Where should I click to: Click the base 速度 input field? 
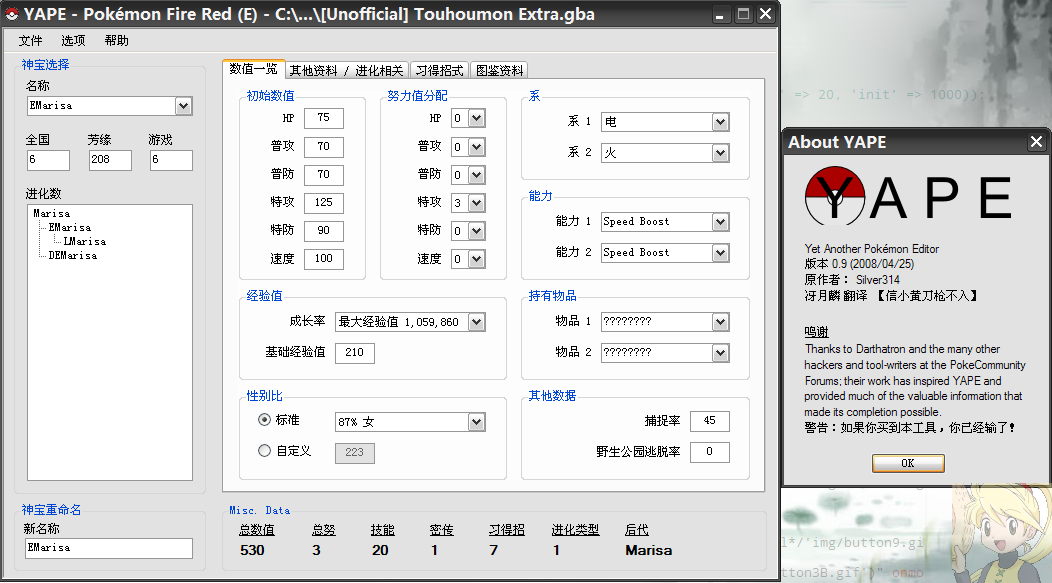[x=324, y=259]
